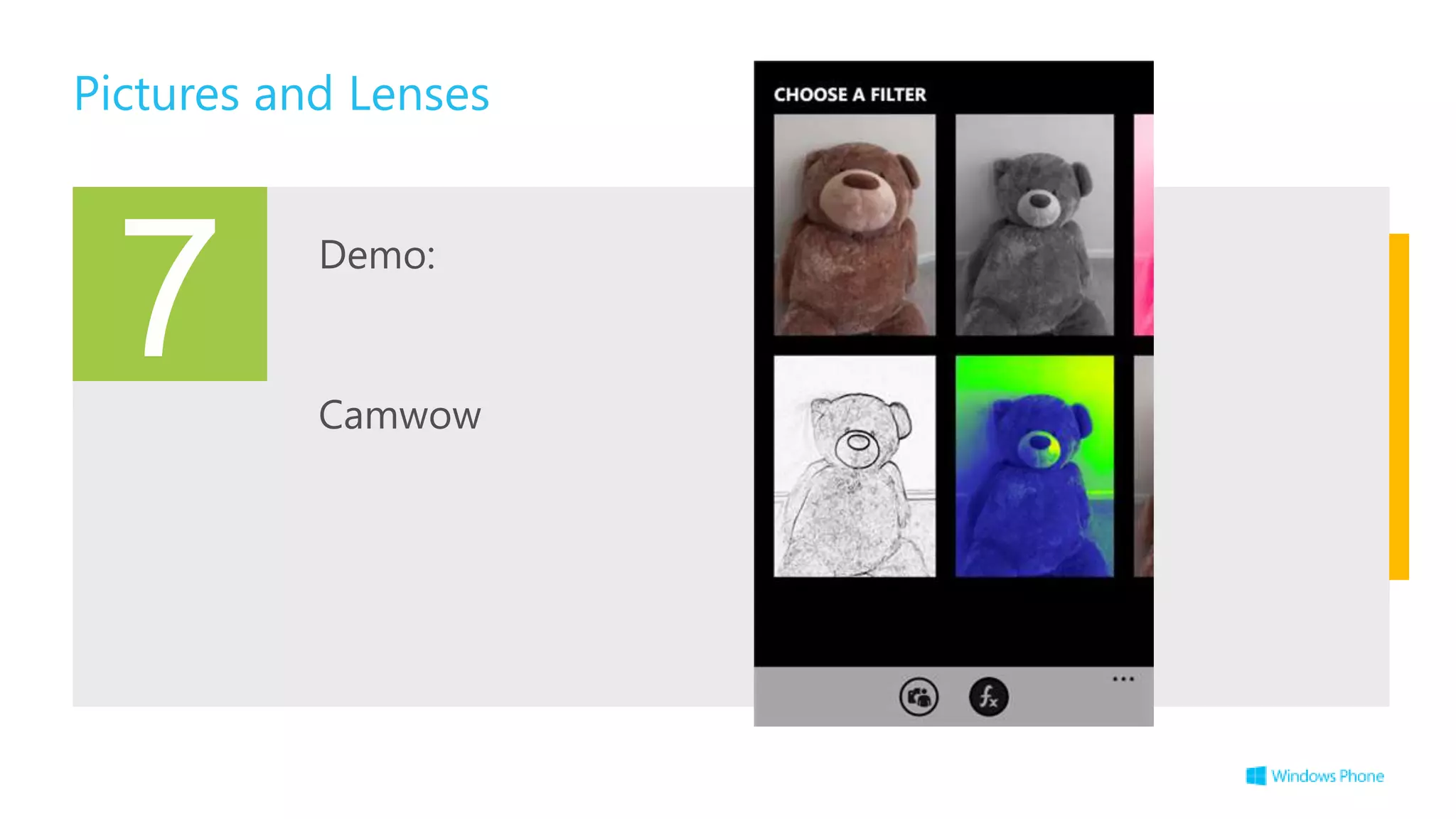Click the black area below filters

click(x=953, y=622)
